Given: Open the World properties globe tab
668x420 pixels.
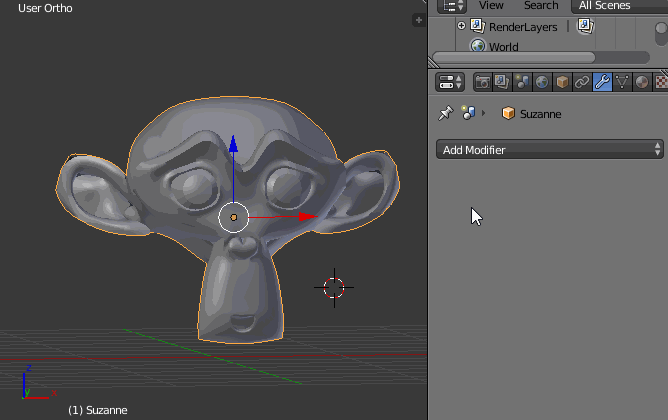Looking at the screenshot, I should tap(542, 82).
